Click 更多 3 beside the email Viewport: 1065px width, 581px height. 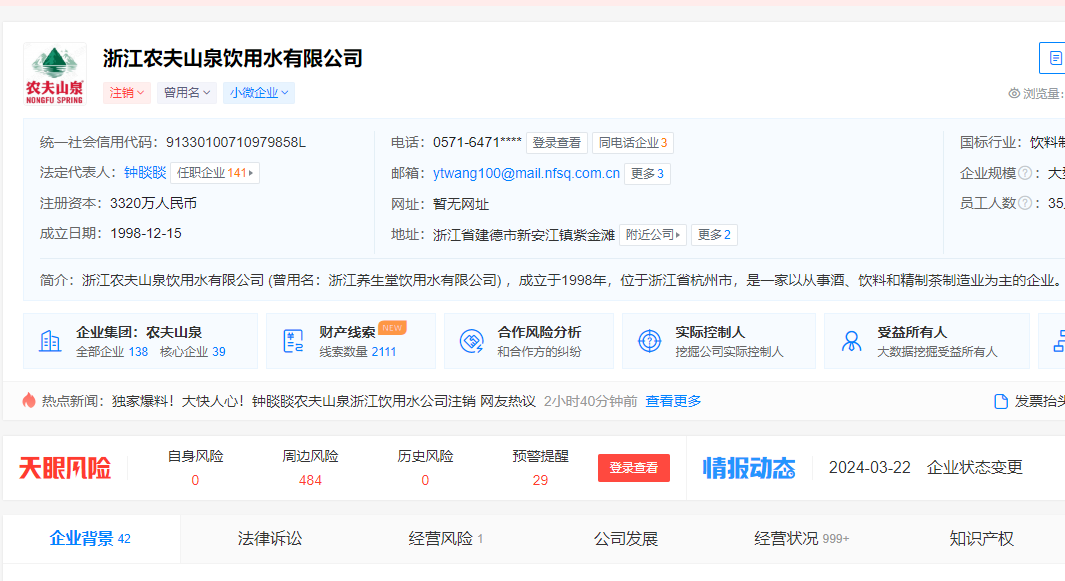coord(647,174)
